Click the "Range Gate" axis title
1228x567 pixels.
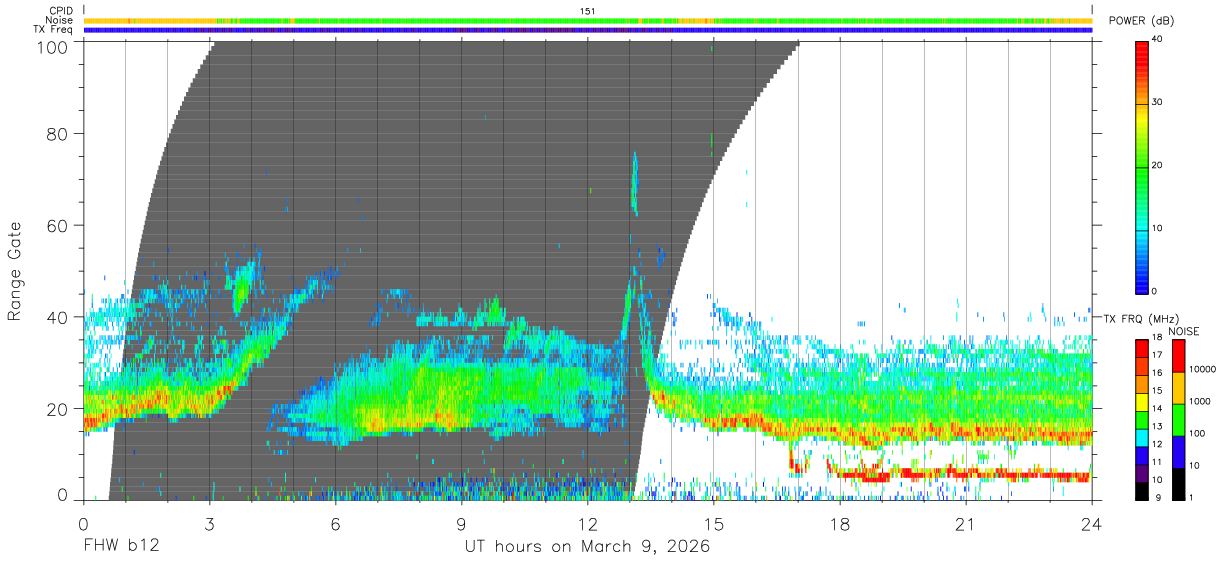(15, 272)
